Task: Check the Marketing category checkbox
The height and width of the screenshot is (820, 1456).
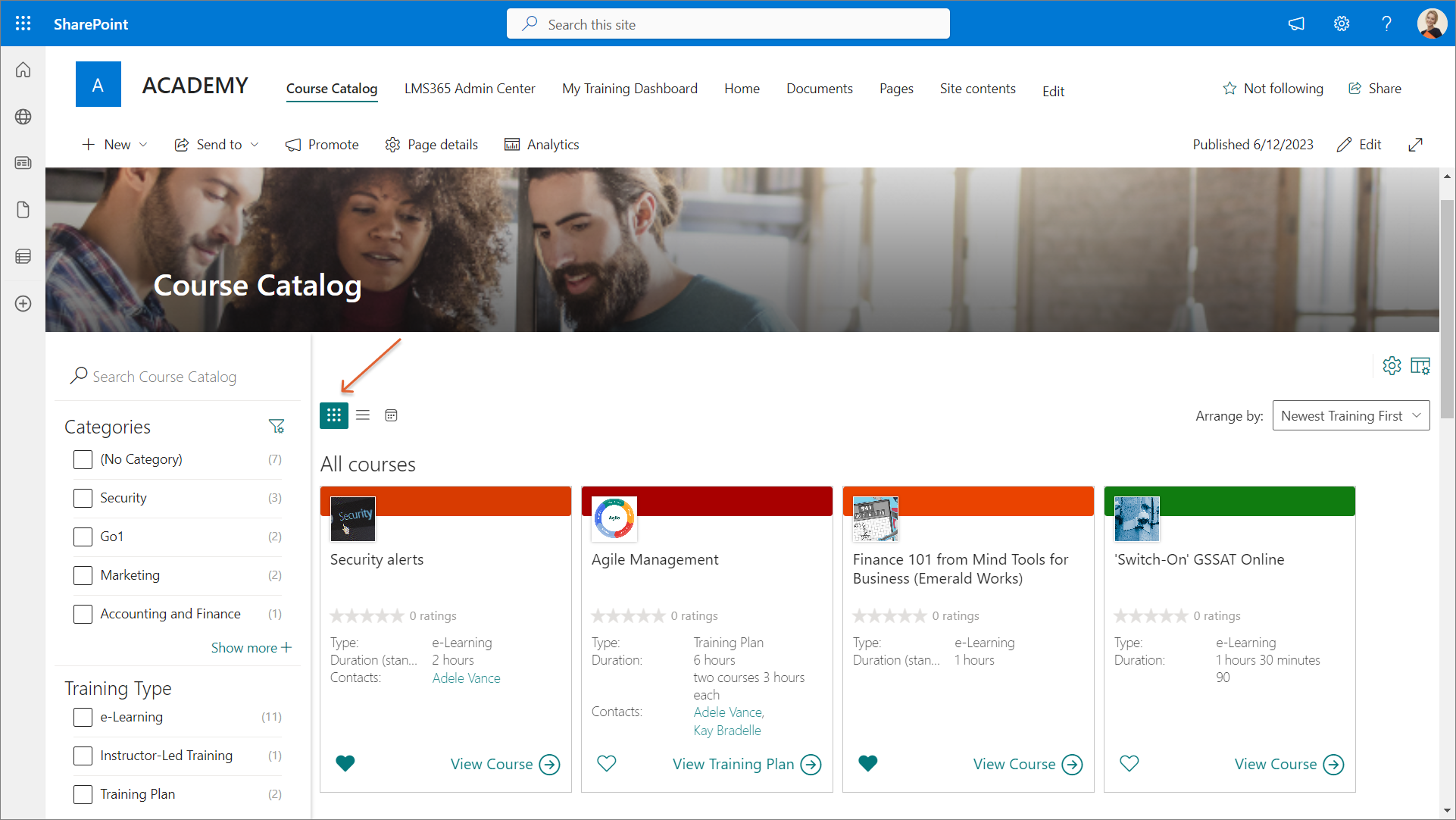Action: pos(83,575)
